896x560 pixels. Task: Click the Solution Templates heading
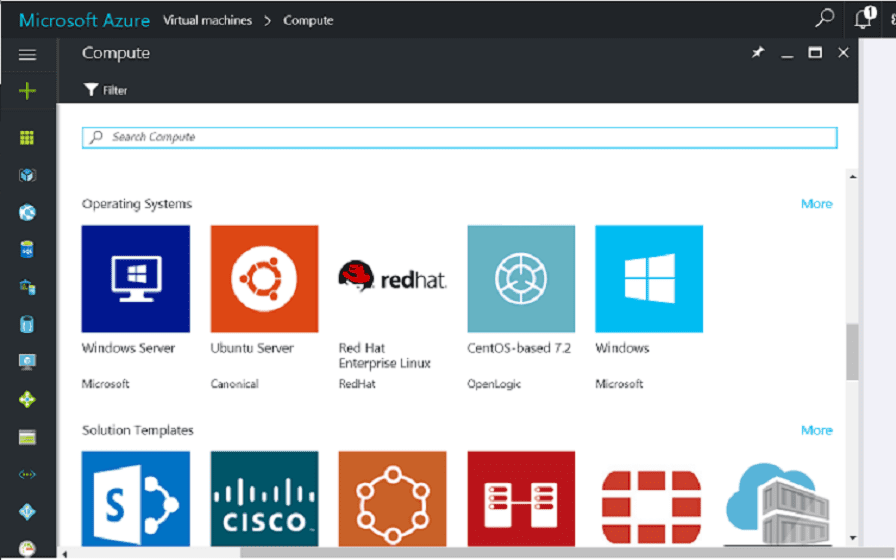pos(138,430)
